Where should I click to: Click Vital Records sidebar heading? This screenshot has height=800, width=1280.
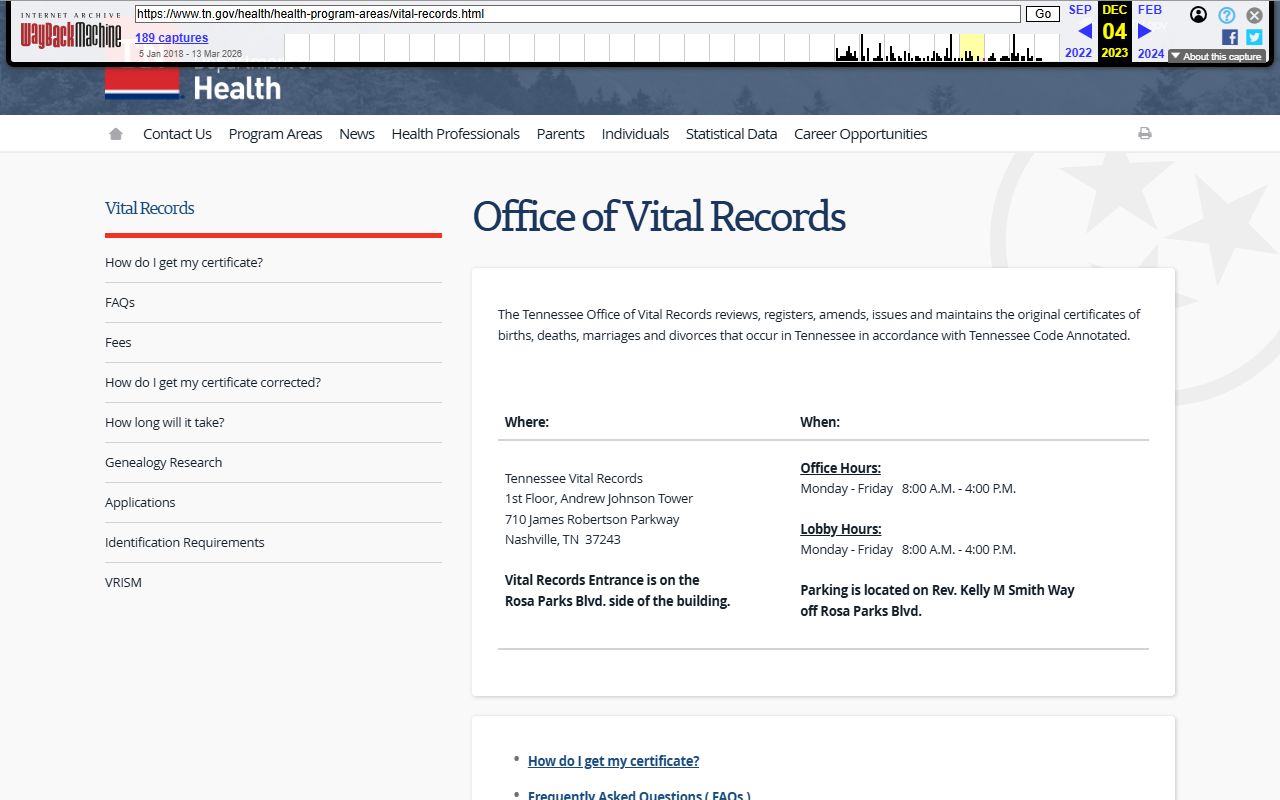pos(150,208)
